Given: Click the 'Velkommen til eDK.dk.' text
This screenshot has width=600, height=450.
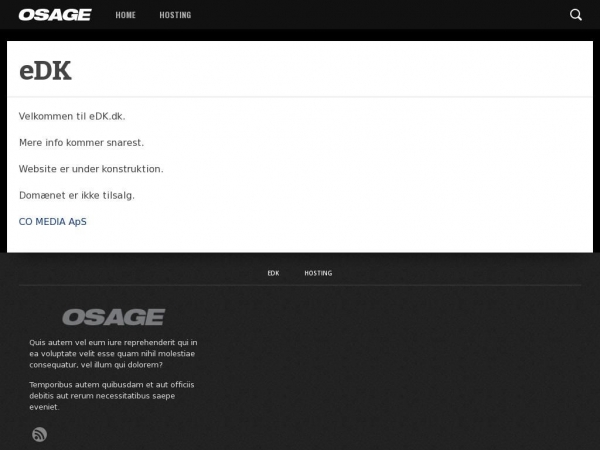Looking at the screenshot, I should (72, 117).
